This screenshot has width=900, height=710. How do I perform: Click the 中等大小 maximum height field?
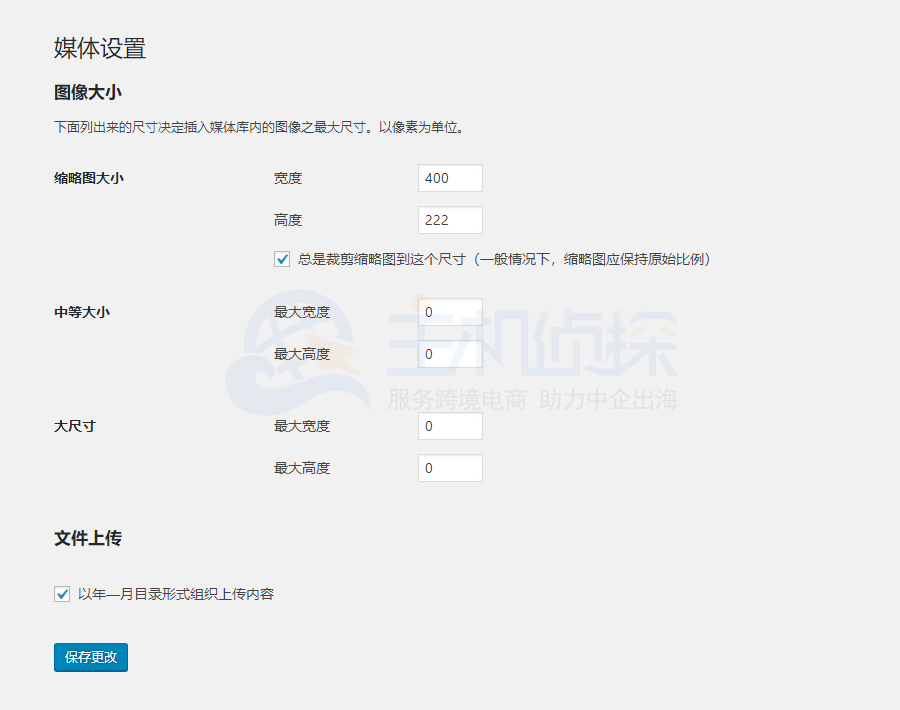click(449, 353)
